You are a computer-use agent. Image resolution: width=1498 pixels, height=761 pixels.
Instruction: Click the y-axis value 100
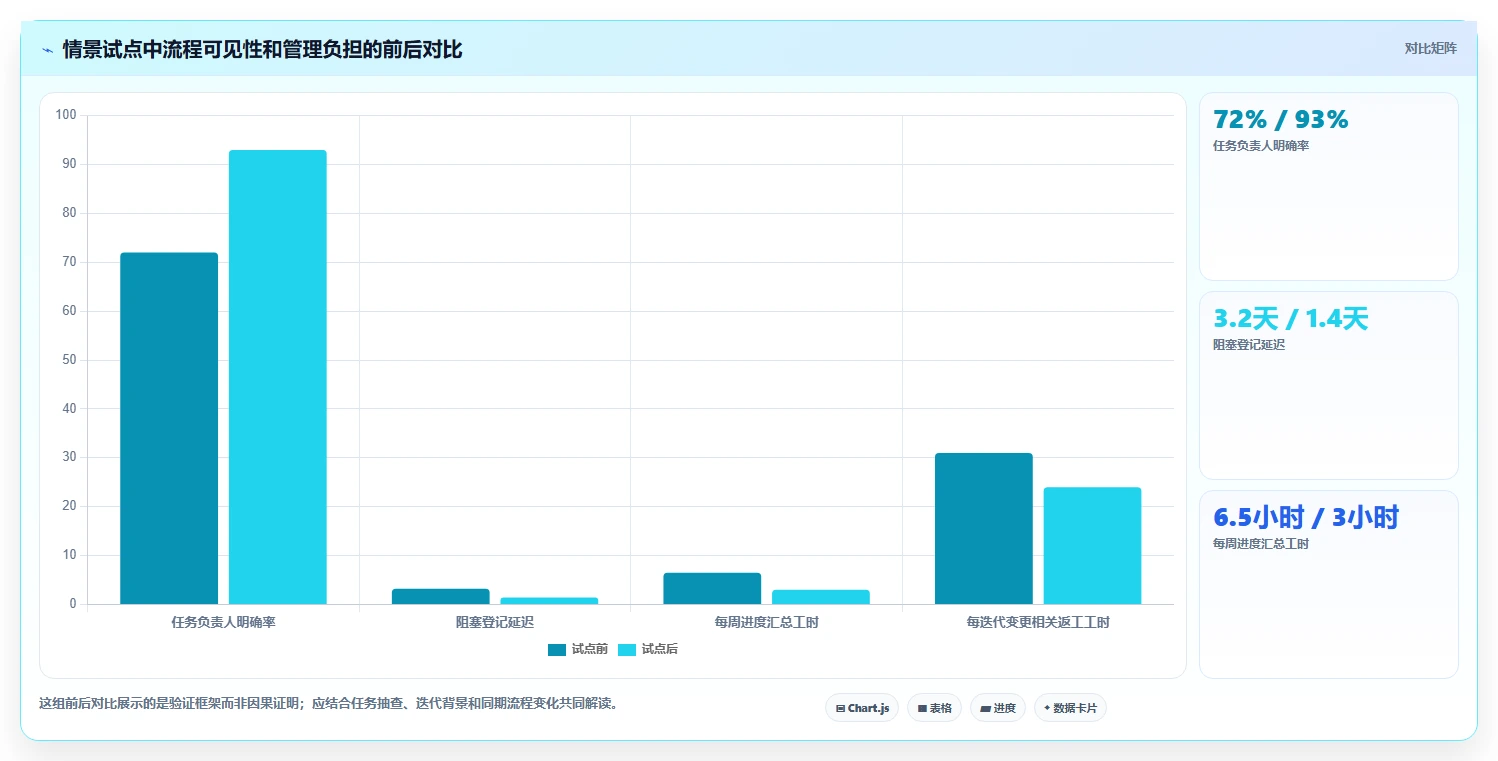pos(66,115)
